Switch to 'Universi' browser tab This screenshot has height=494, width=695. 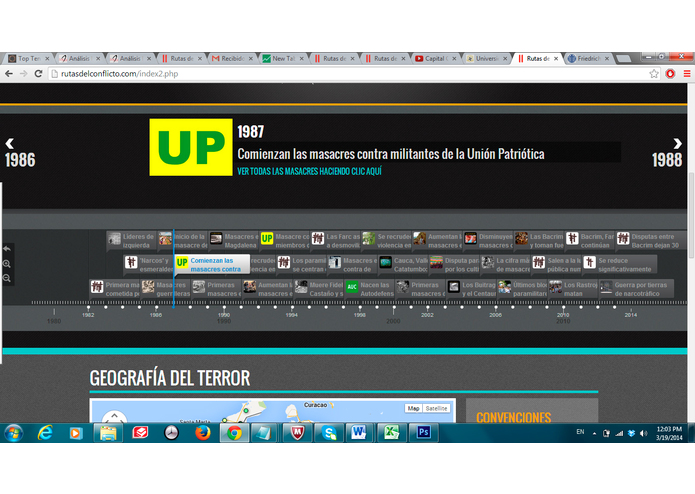[487, 58]
